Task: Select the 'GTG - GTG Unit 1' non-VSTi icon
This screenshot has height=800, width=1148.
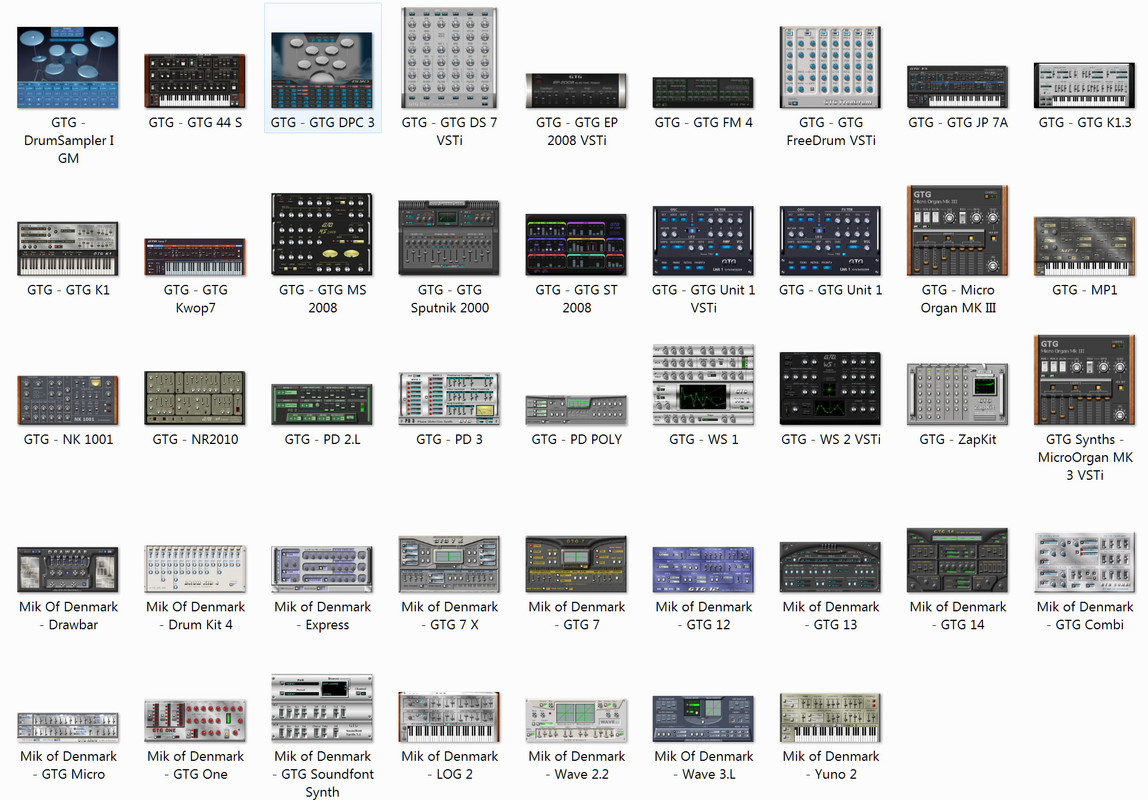Action: [830, 241]
